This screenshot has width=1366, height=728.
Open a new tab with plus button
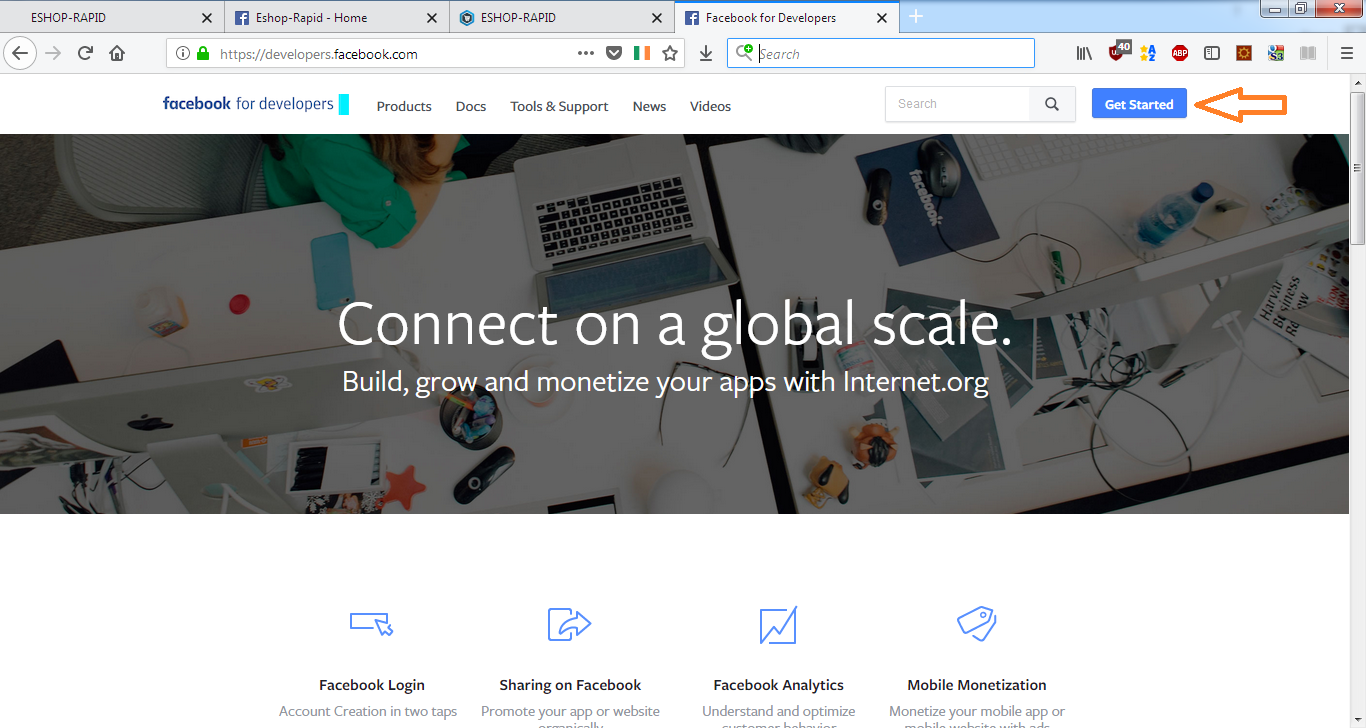[x=916, y=16]
